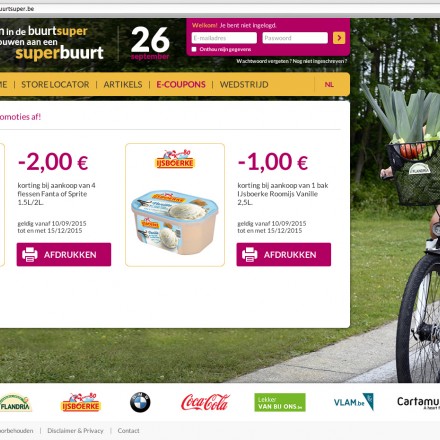Click the Cartamundi sponsor logo
Viewport: 440px width, 440px height.
coord(418,402)
